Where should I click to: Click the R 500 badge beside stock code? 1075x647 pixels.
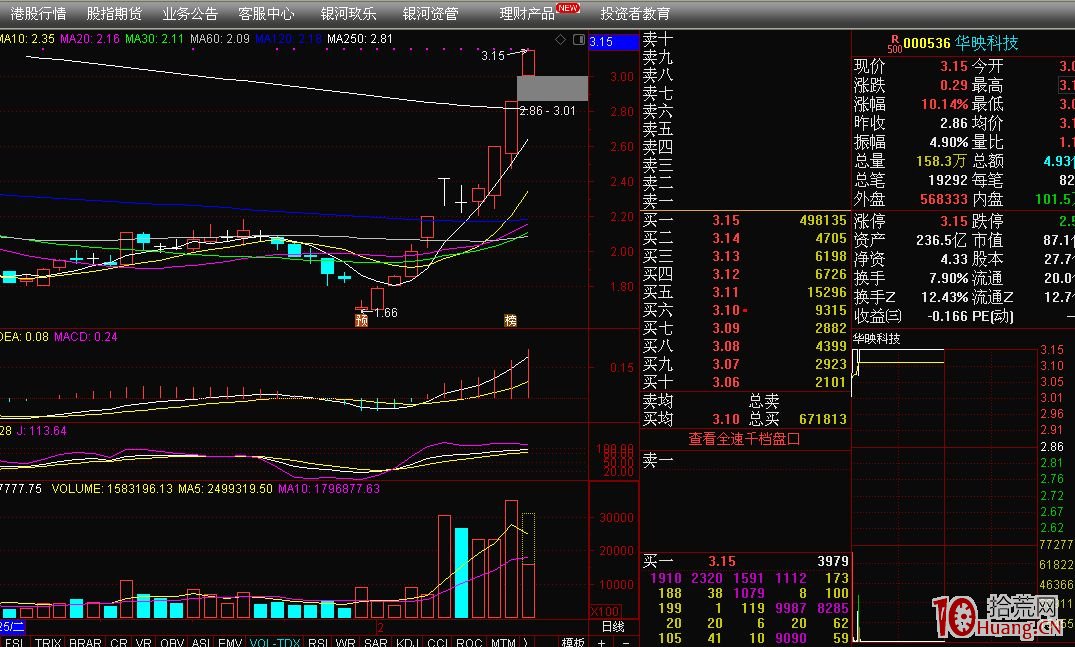click(x=894, y=44)
